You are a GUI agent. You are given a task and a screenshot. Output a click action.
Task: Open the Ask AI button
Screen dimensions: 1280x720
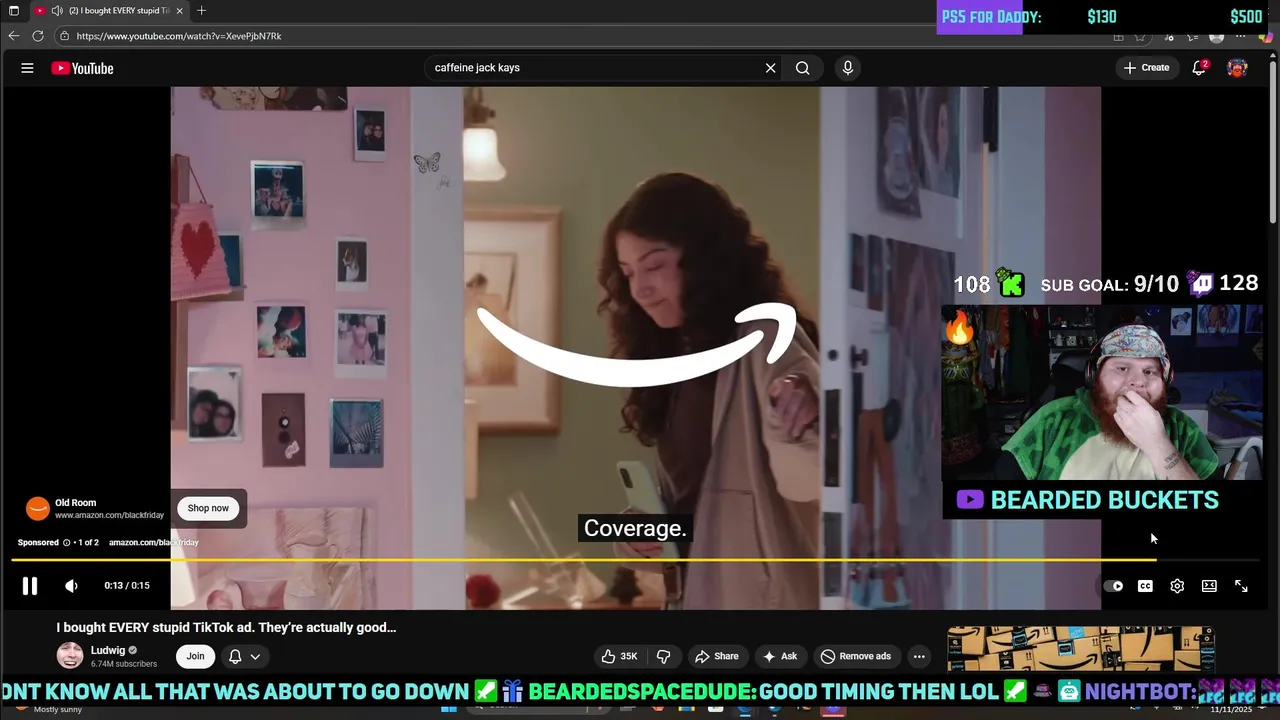coord(779,656)
